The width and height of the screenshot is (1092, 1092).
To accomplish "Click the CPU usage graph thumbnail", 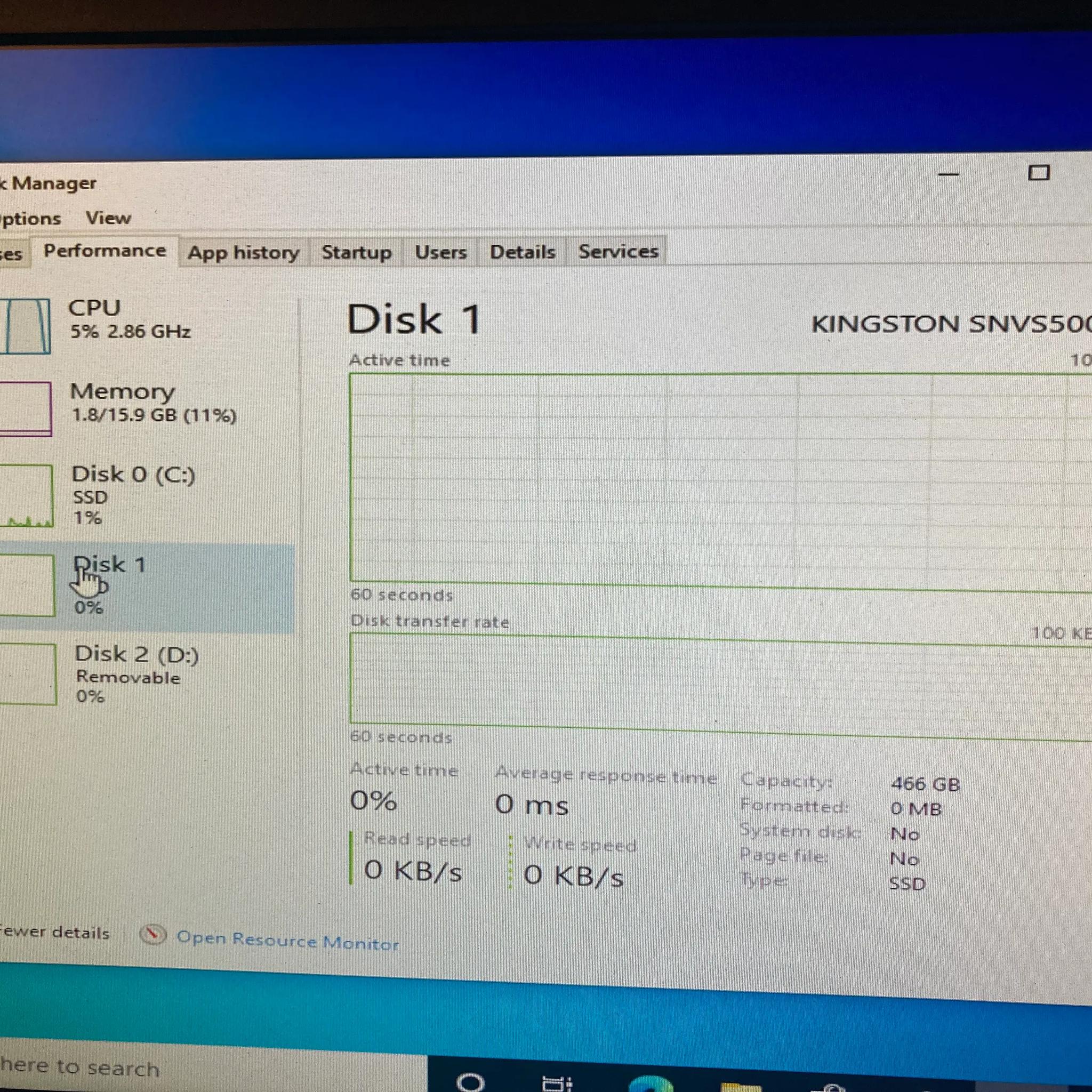I will point(25,327).
